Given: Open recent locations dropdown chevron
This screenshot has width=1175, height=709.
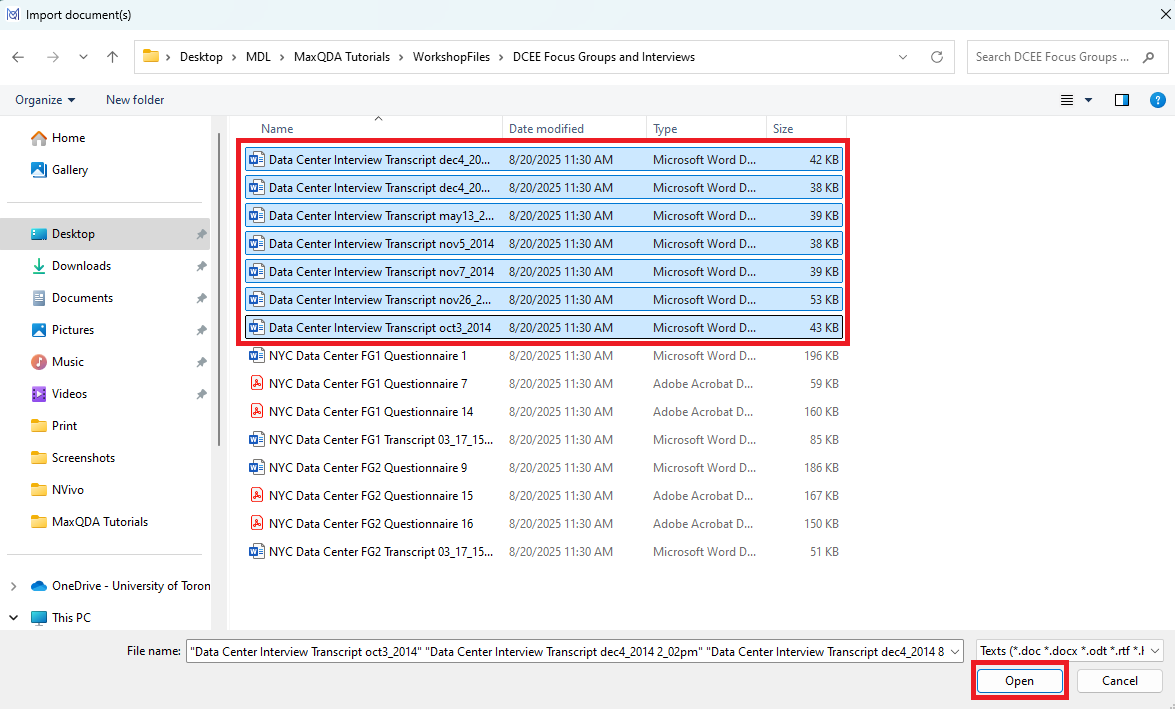Looking at the screenshot, I should point(83,57).
